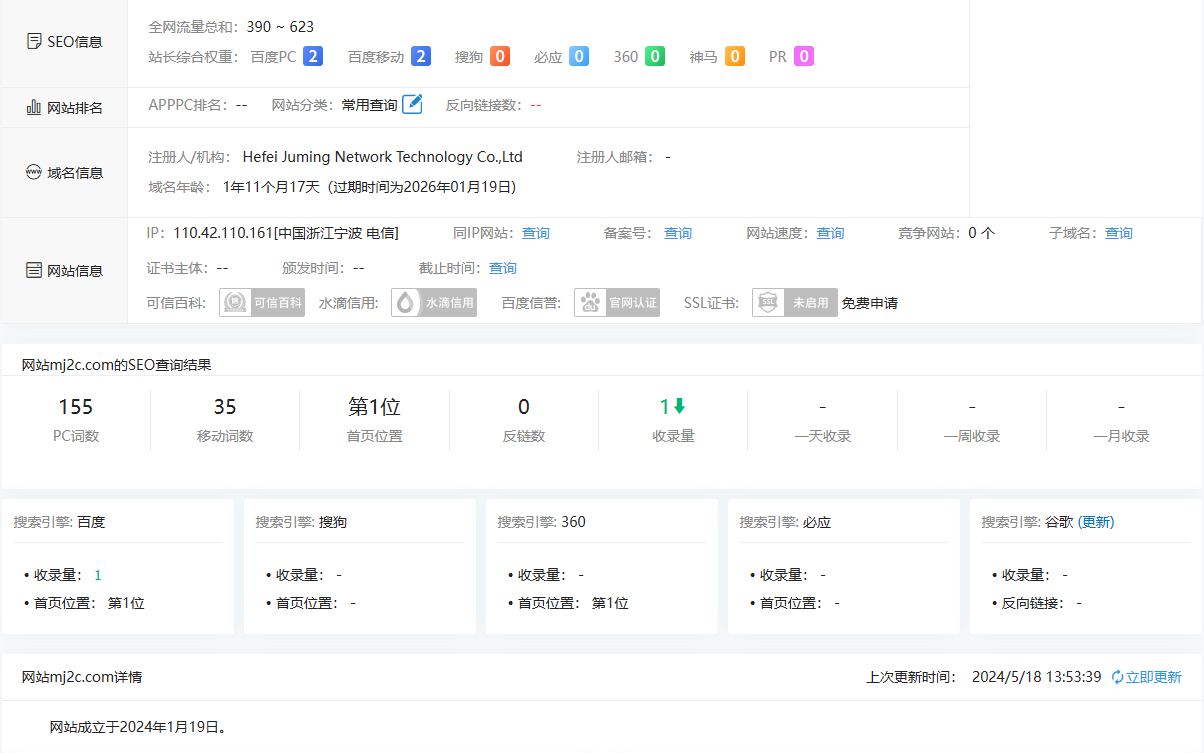Click 免费申请 for SSL certificate
This screenshot has height=753, width=1204.
[x=870, y=303]
